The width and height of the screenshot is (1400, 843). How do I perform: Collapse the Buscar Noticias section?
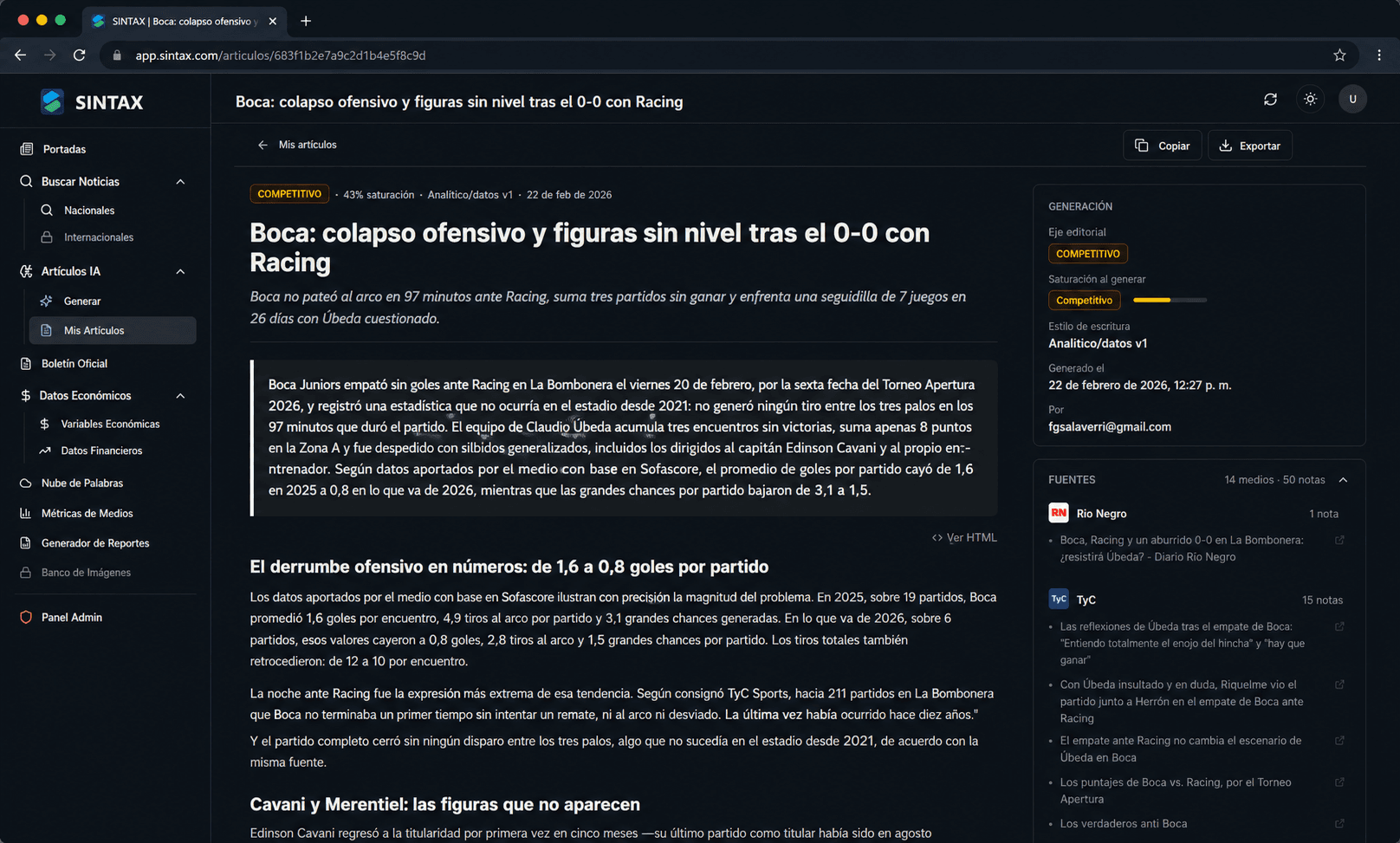click(x=180, y=182)
